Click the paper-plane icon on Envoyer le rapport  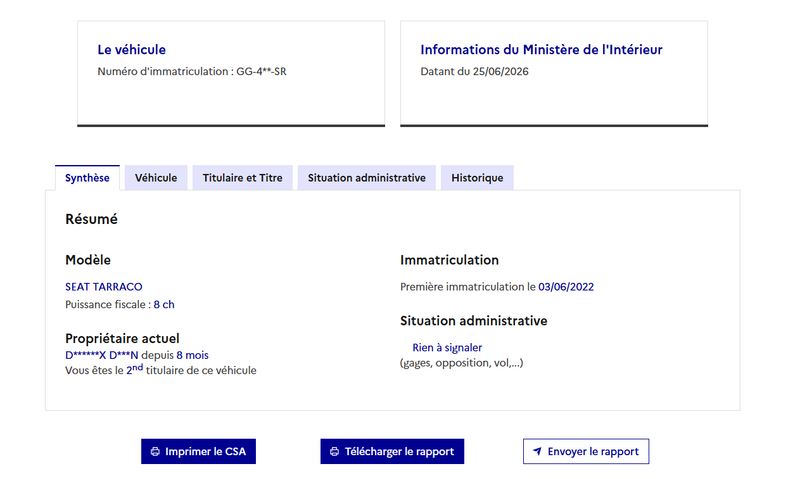click(x=537, y=451)
